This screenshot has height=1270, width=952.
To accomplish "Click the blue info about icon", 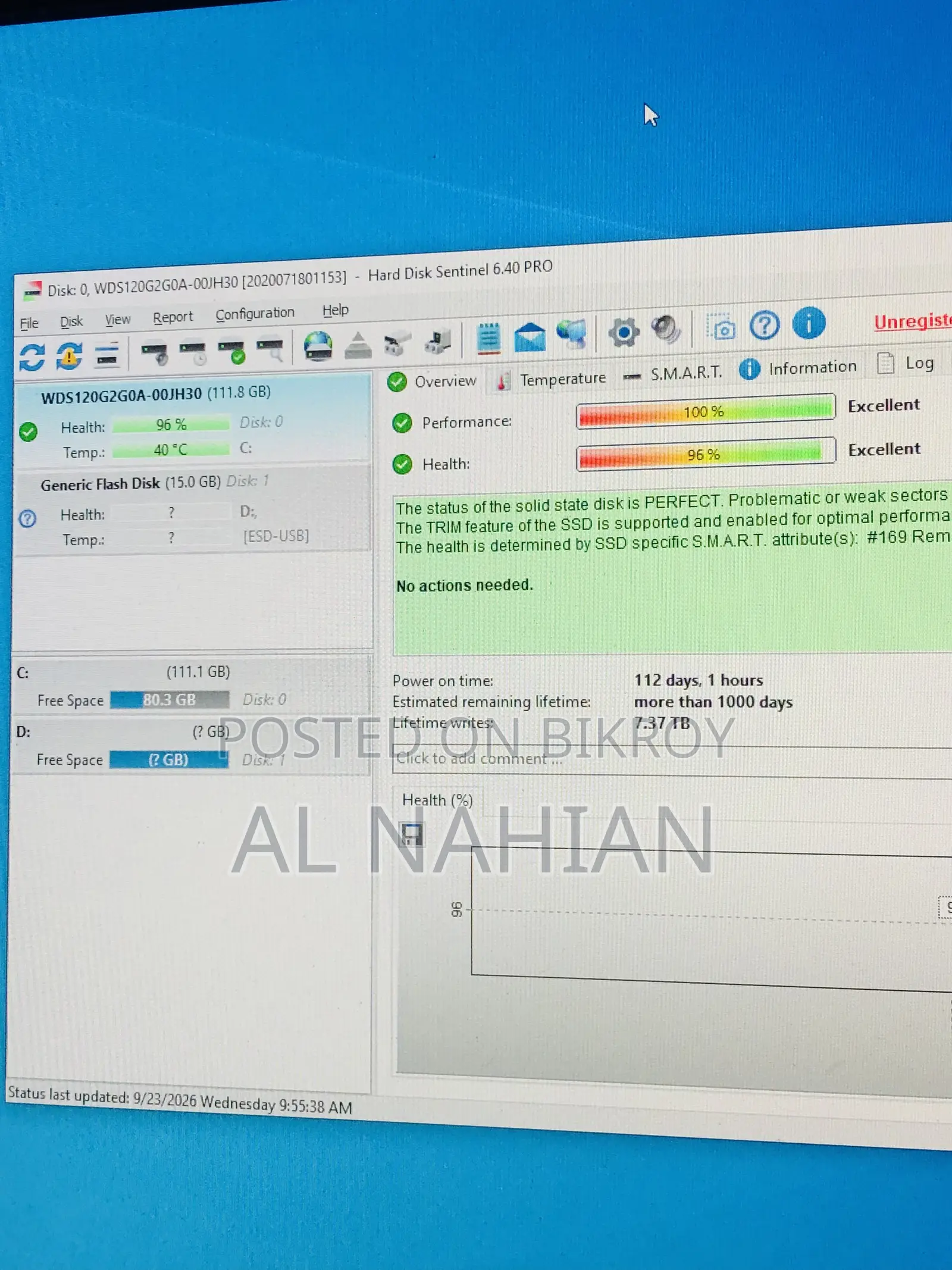I will pos(809,323).
